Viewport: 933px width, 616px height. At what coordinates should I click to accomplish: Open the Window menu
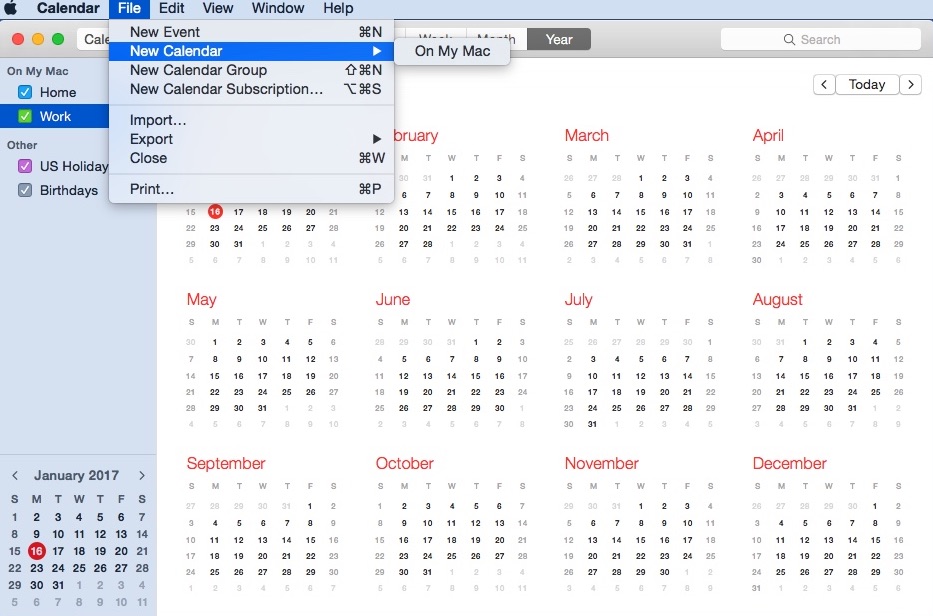[278, 8]
